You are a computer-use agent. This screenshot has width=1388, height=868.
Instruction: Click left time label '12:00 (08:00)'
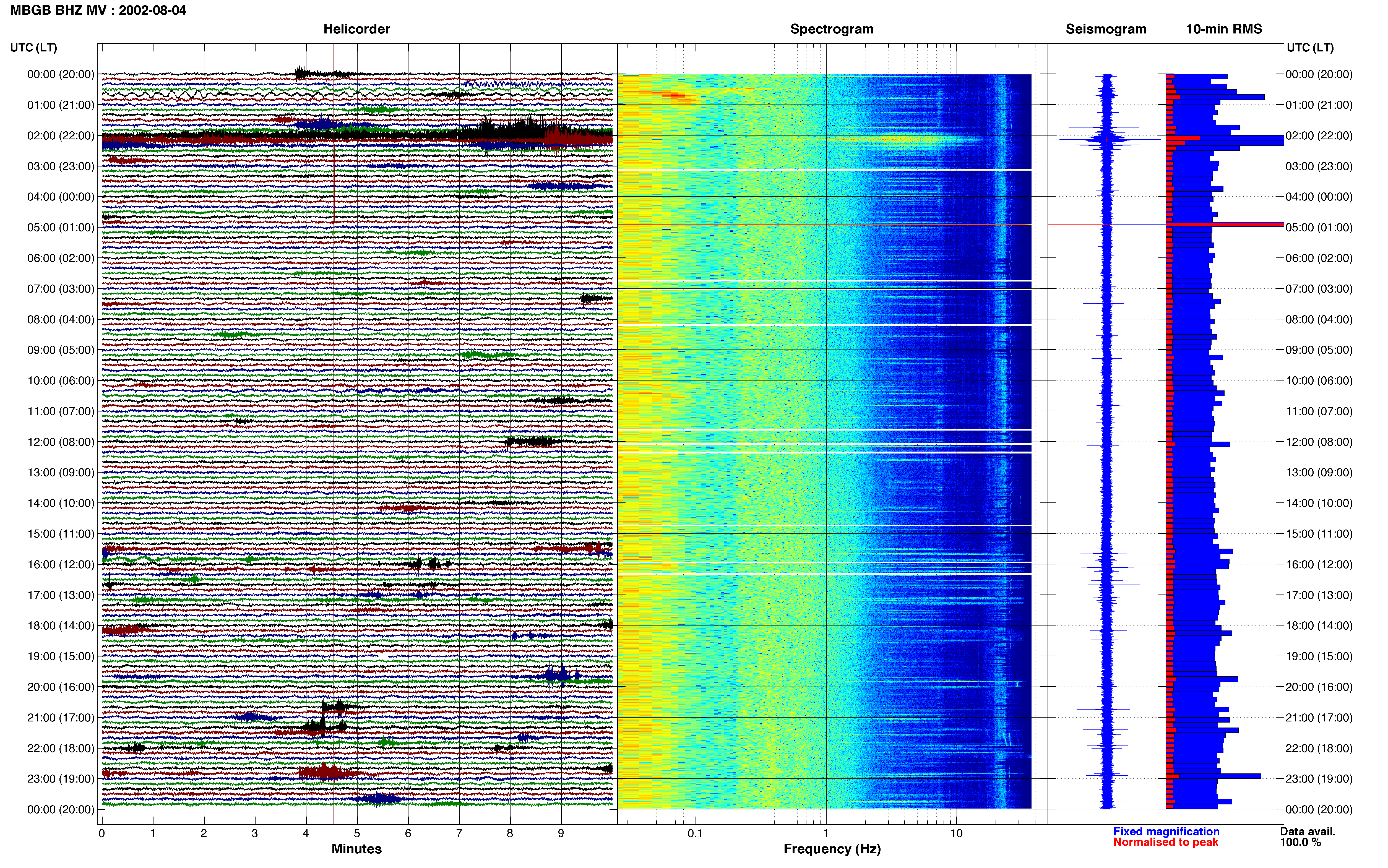[61, 442]
